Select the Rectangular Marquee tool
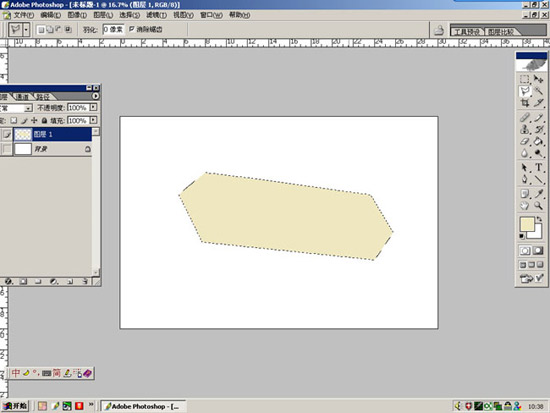This screenshot has height=413, width=550. [525, 79]
